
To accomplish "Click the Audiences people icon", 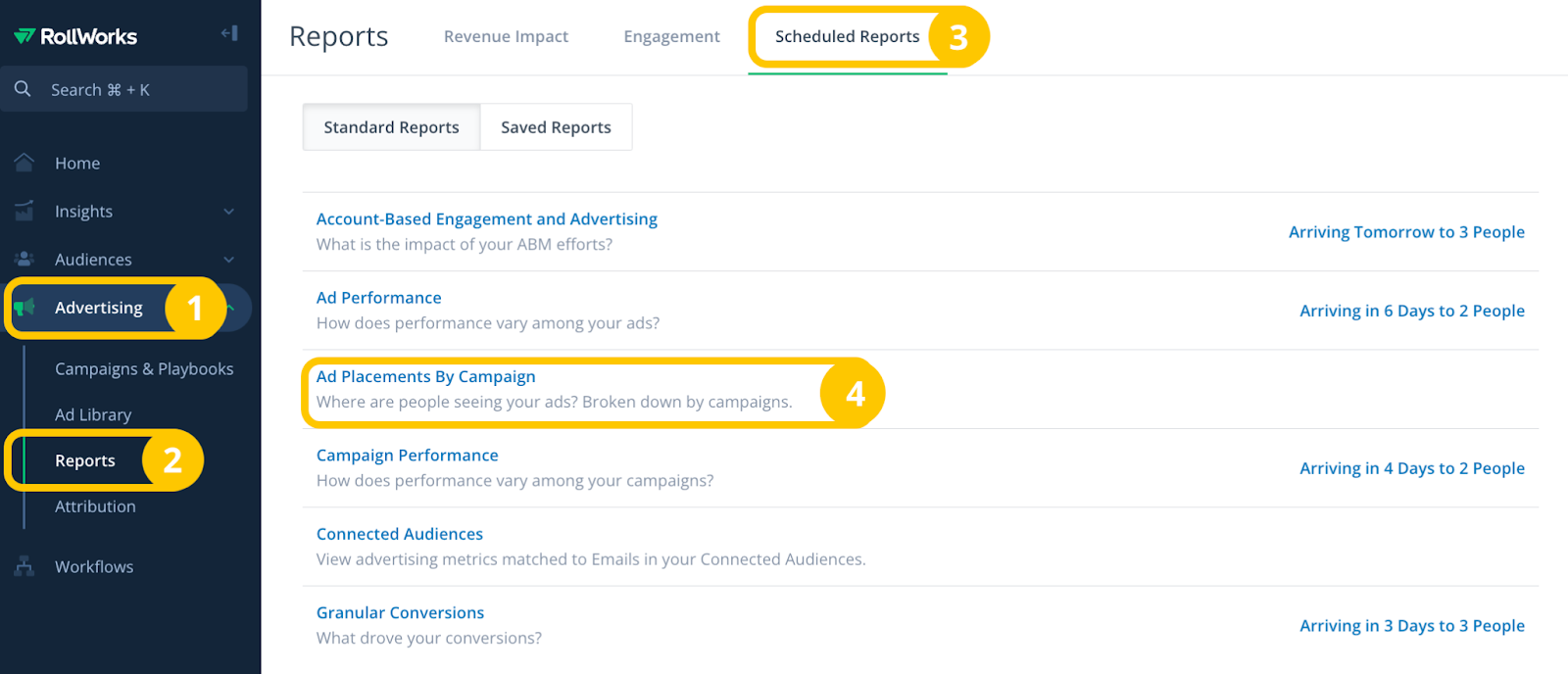I will pos(24,259).
